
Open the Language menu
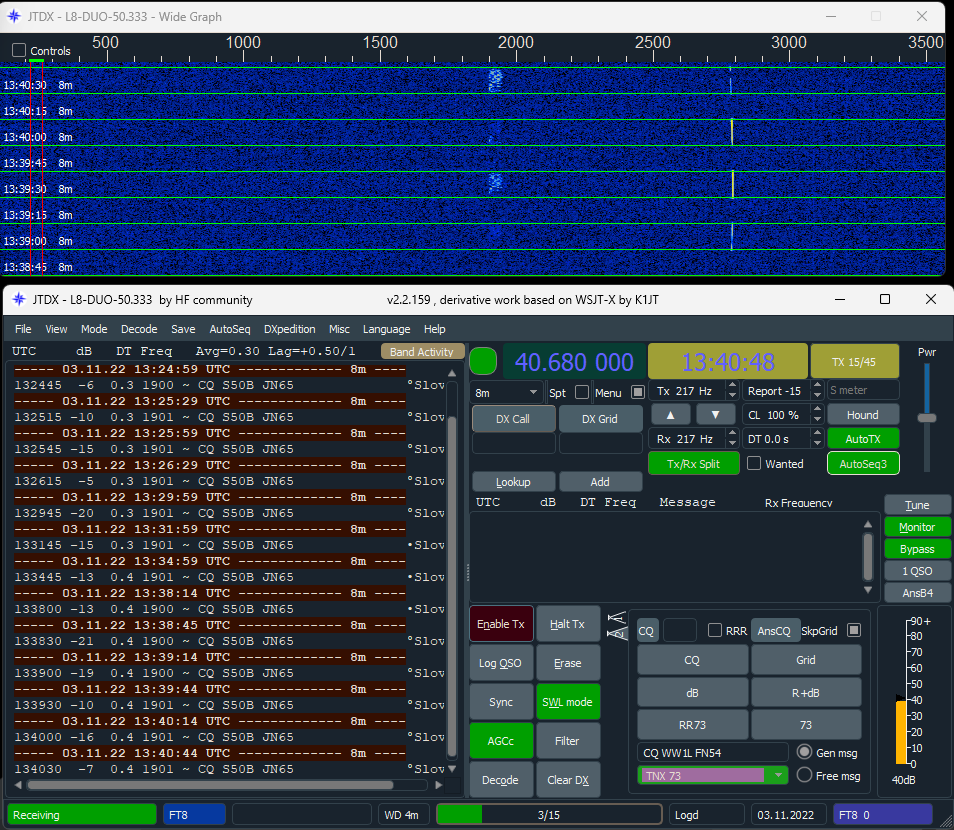(386, 329)
